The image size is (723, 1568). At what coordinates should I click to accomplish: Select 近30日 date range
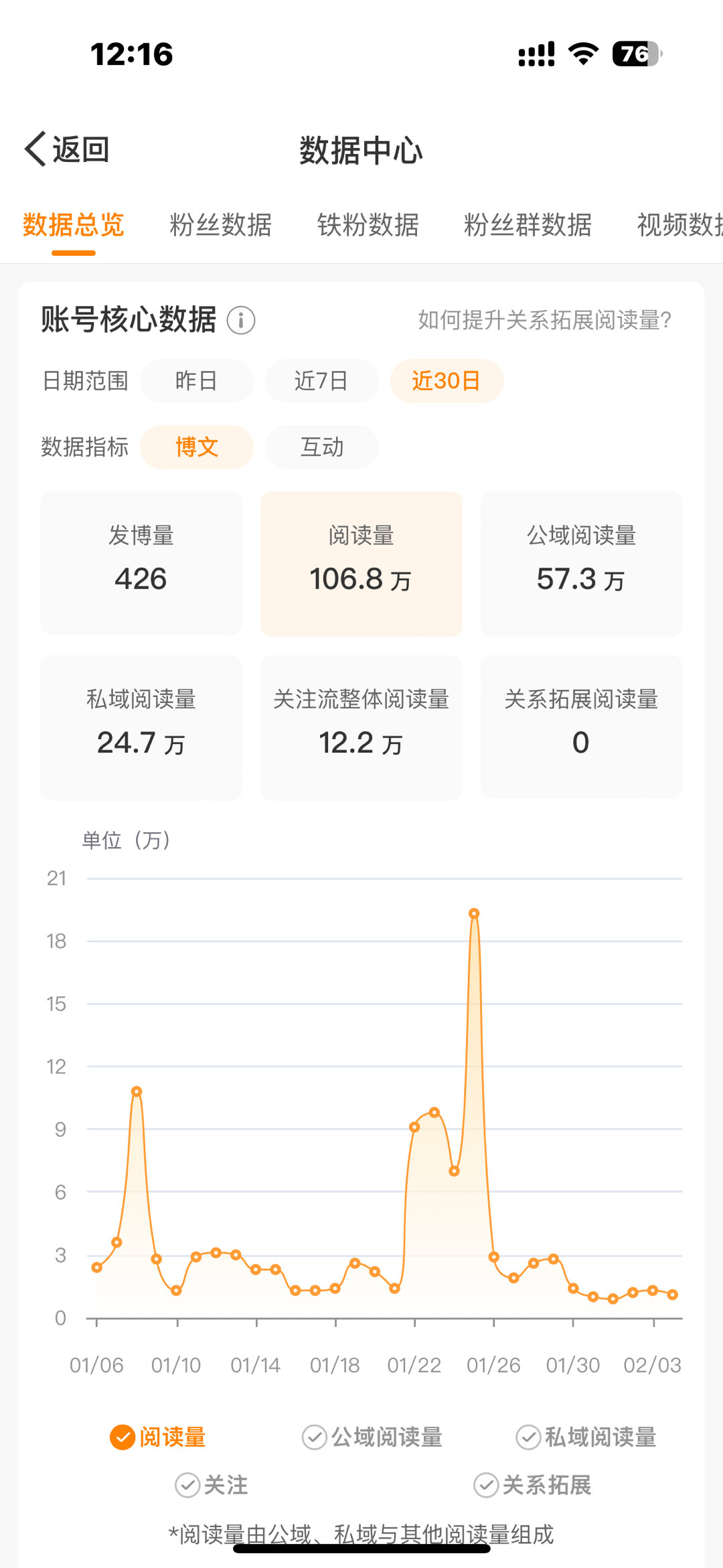tap(447, 381)
